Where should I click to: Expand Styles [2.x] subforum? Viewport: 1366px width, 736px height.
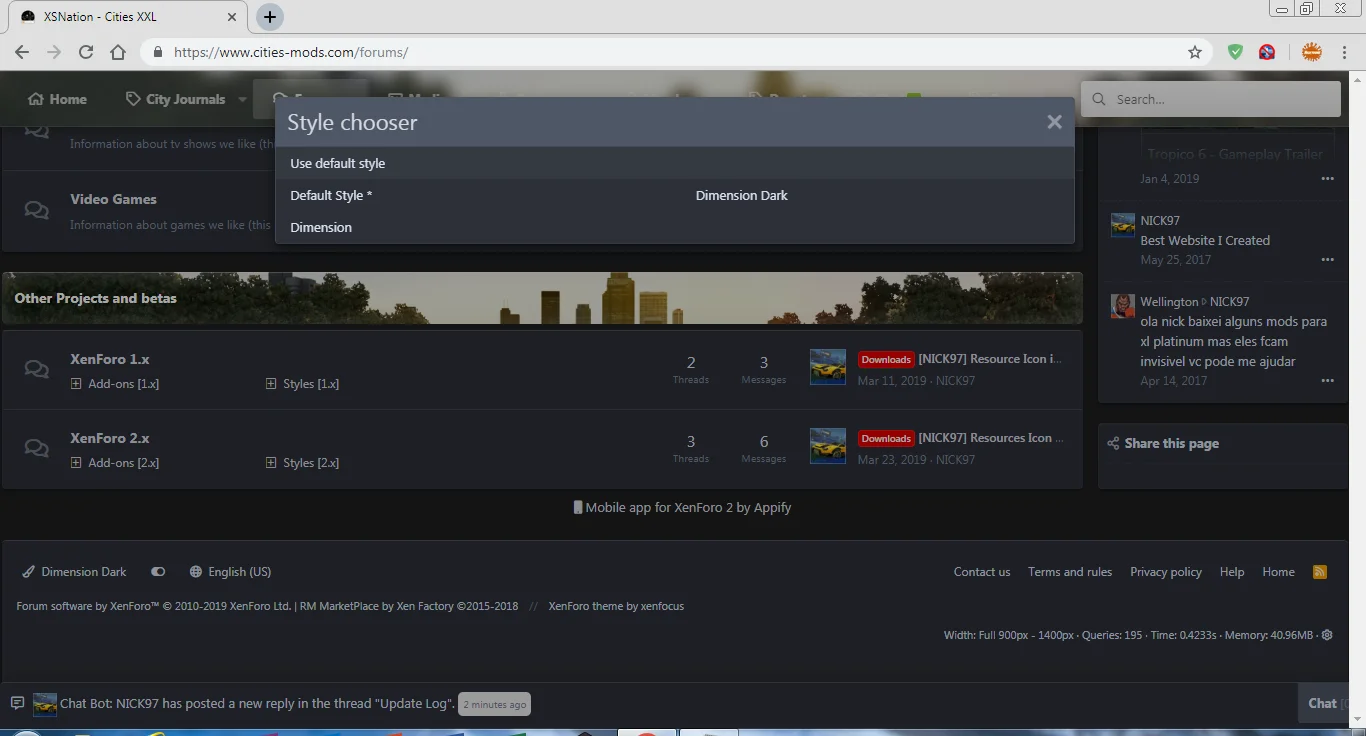tap(303, 462)
